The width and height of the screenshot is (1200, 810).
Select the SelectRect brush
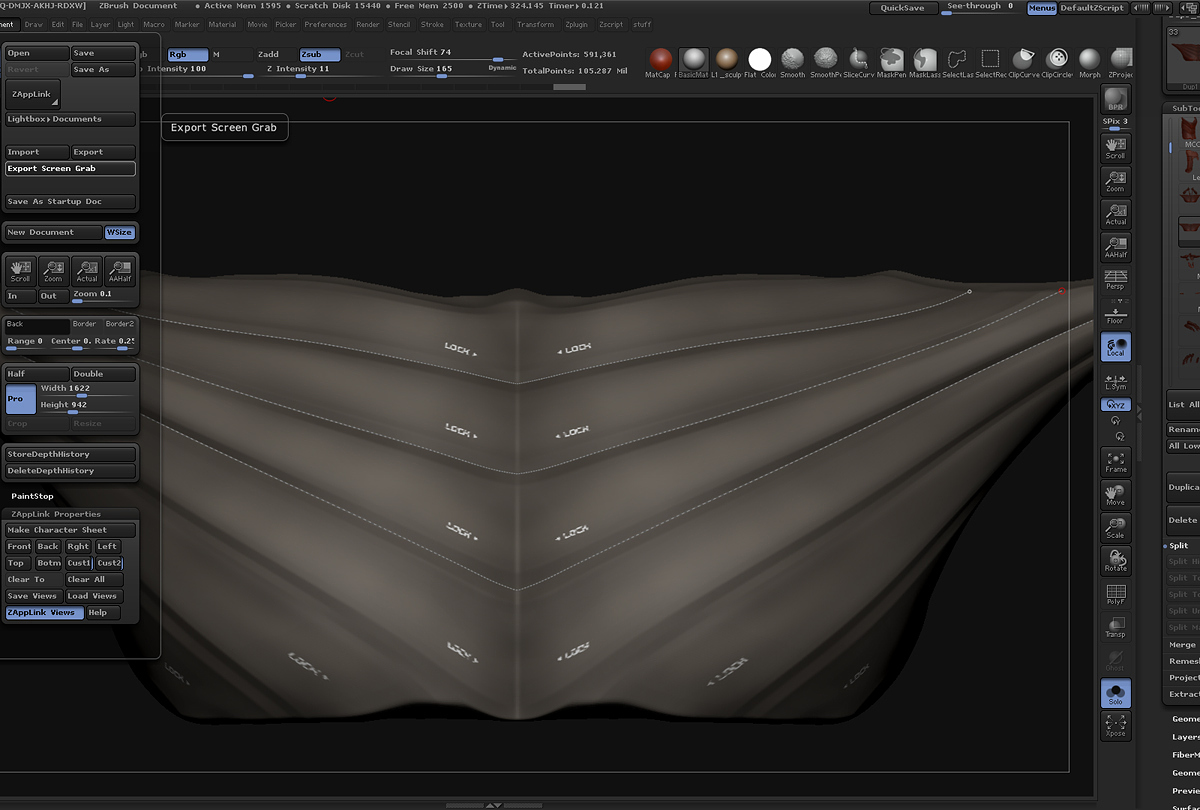pyautogui.click(x=990, y=60)
